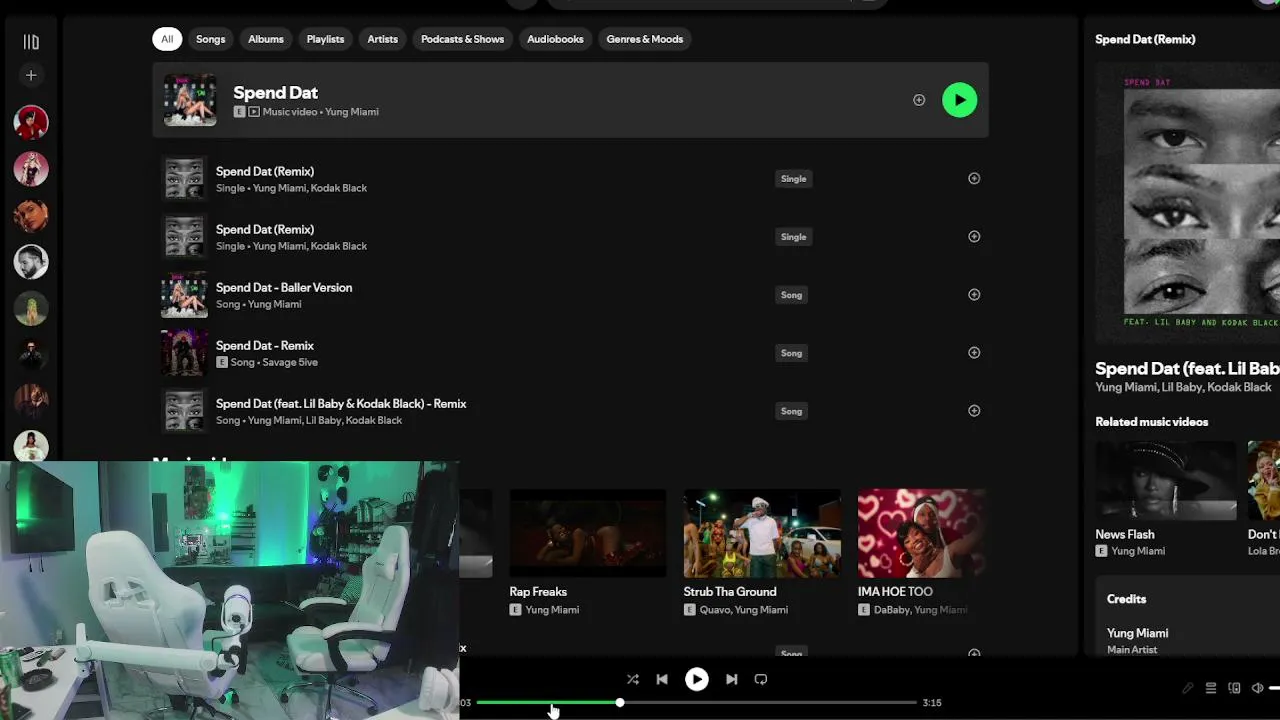1280x720 pixels.
Task: Open the Rap Freaks music video thumbnail
Action: coord(588,533)
